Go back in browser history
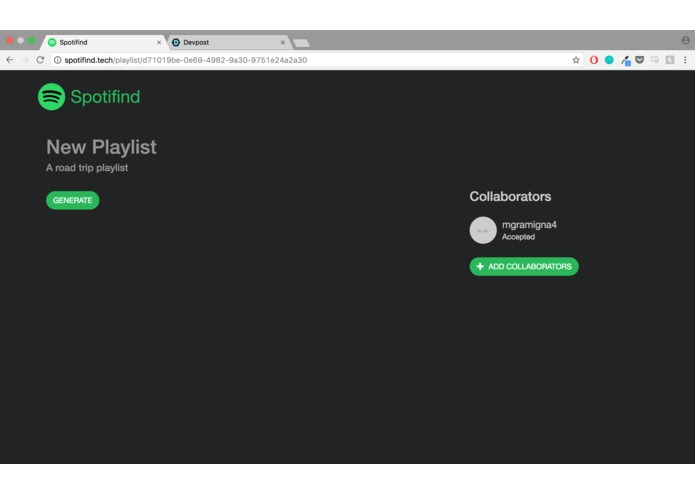The height and width of the screenshot is (494, 695). (x=10, y=60)
